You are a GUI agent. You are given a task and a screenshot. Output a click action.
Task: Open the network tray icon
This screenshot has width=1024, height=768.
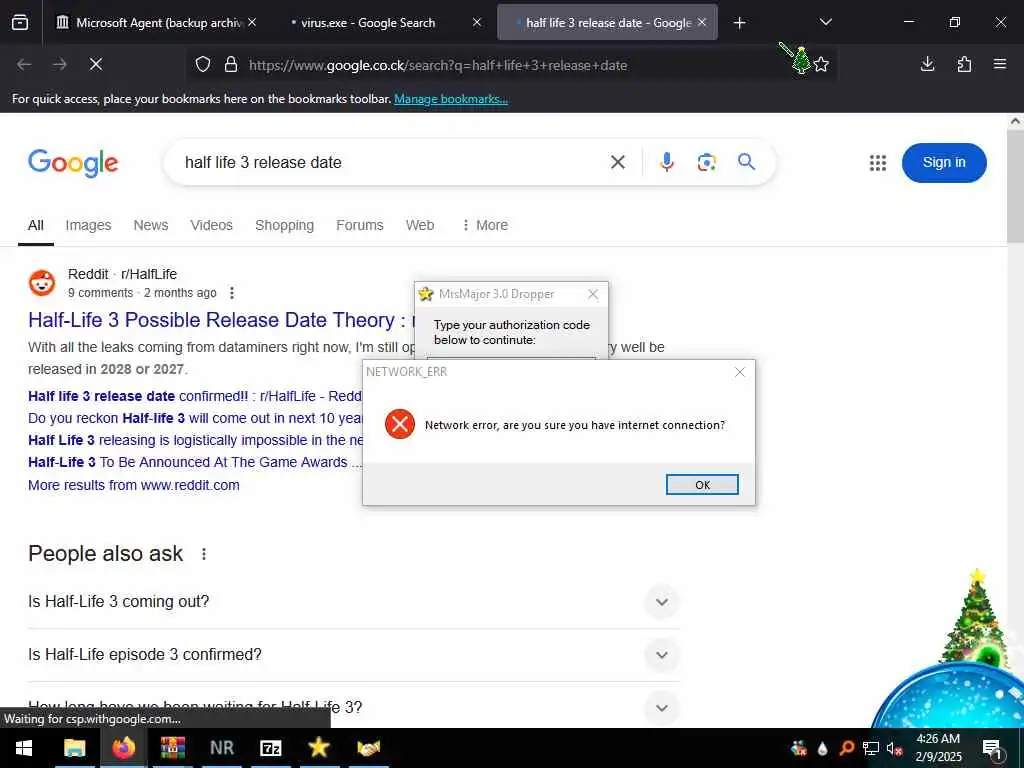[x=871, y=748]
